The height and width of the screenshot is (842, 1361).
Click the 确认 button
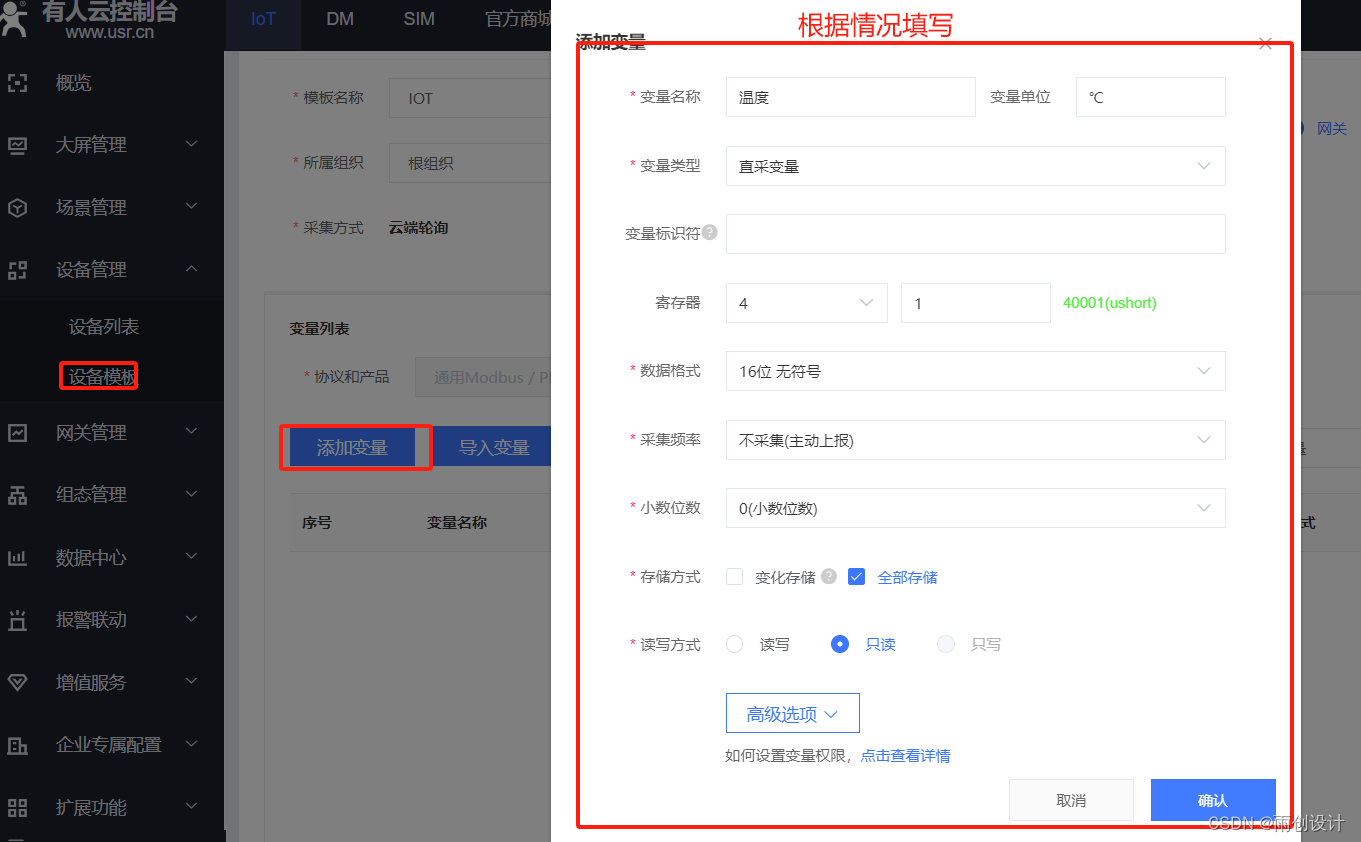[x=1213, y=800]
